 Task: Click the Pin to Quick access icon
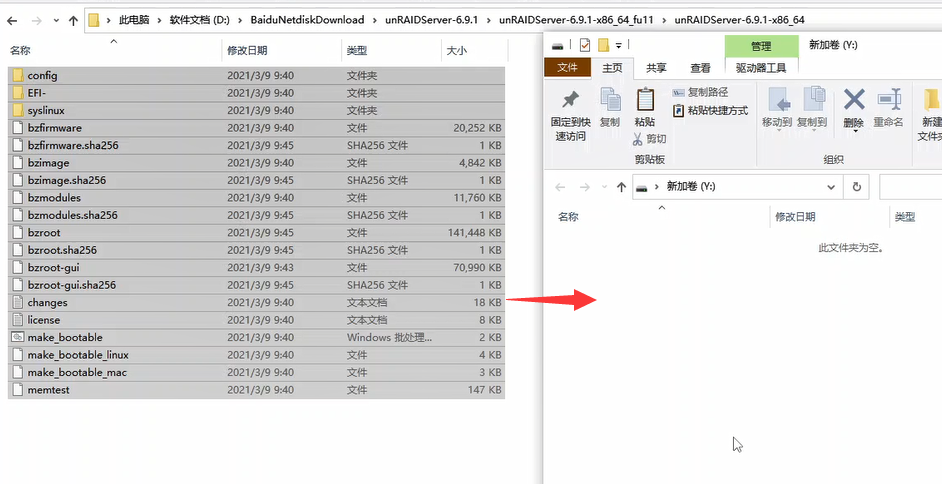tap(570, 100)
